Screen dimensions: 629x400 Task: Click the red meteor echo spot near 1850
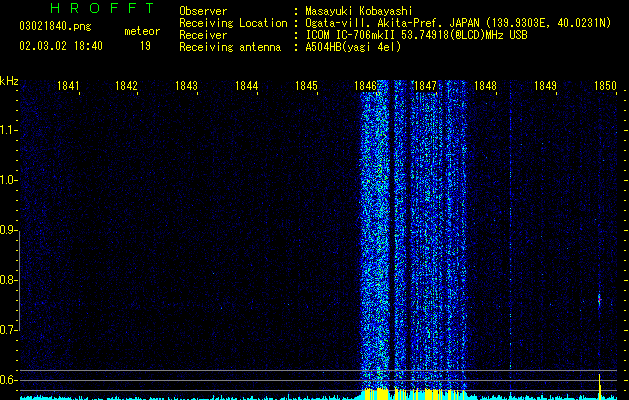(x=599, y=300)
